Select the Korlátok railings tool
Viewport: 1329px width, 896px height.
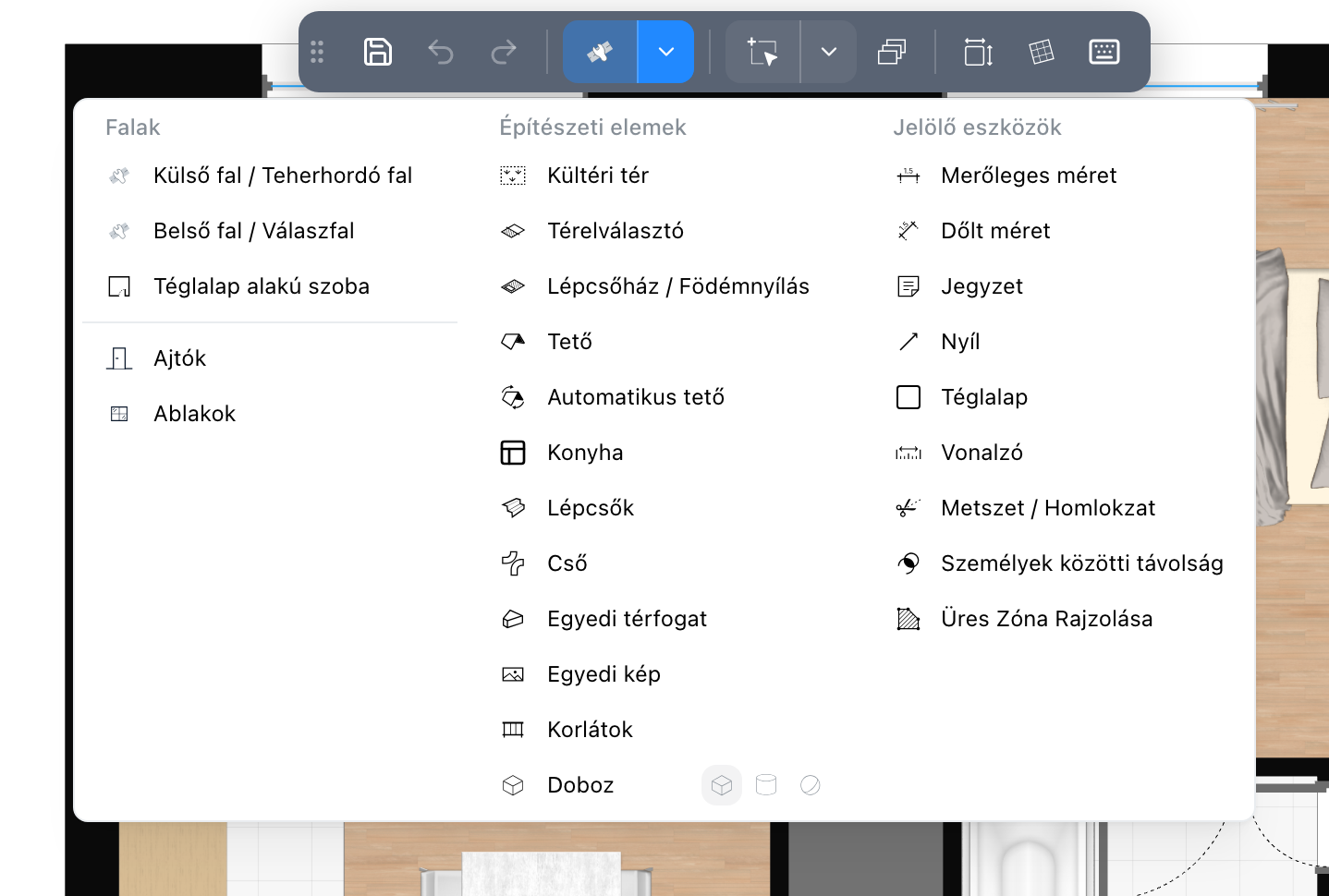click(664, 730)
